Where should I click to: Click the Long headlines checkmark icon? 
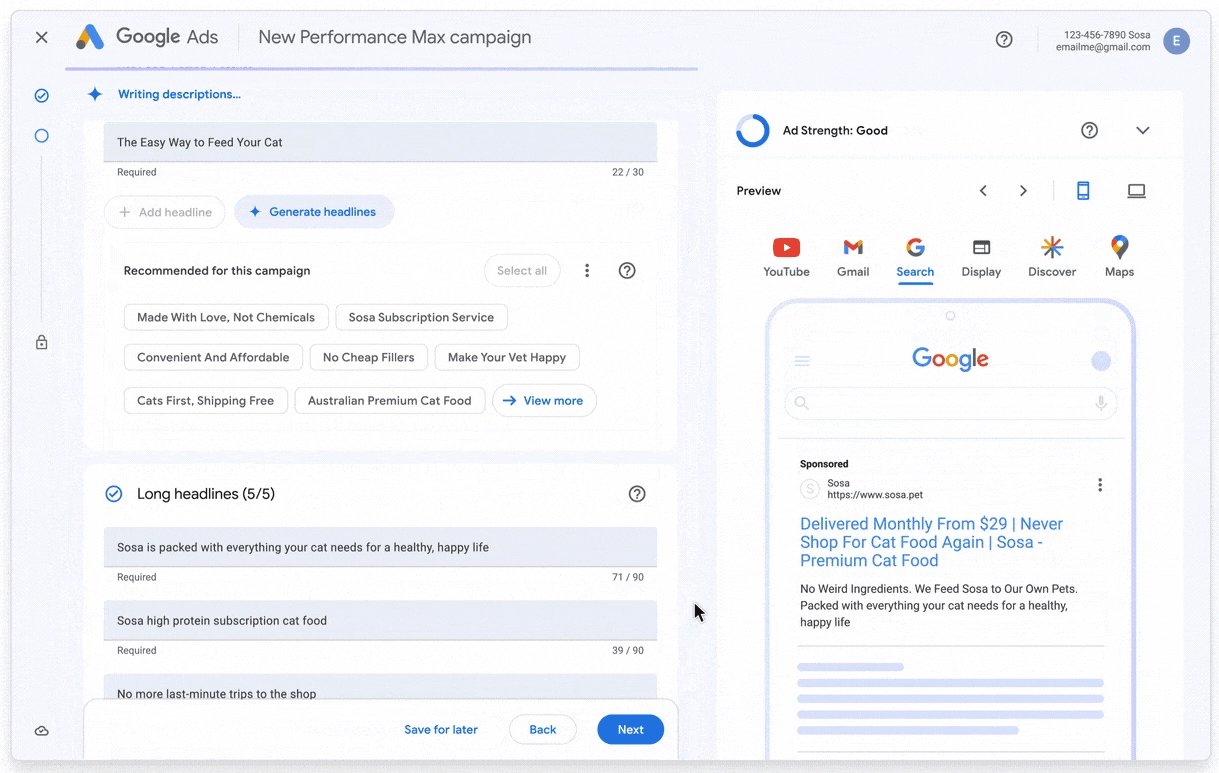[114, 494]
